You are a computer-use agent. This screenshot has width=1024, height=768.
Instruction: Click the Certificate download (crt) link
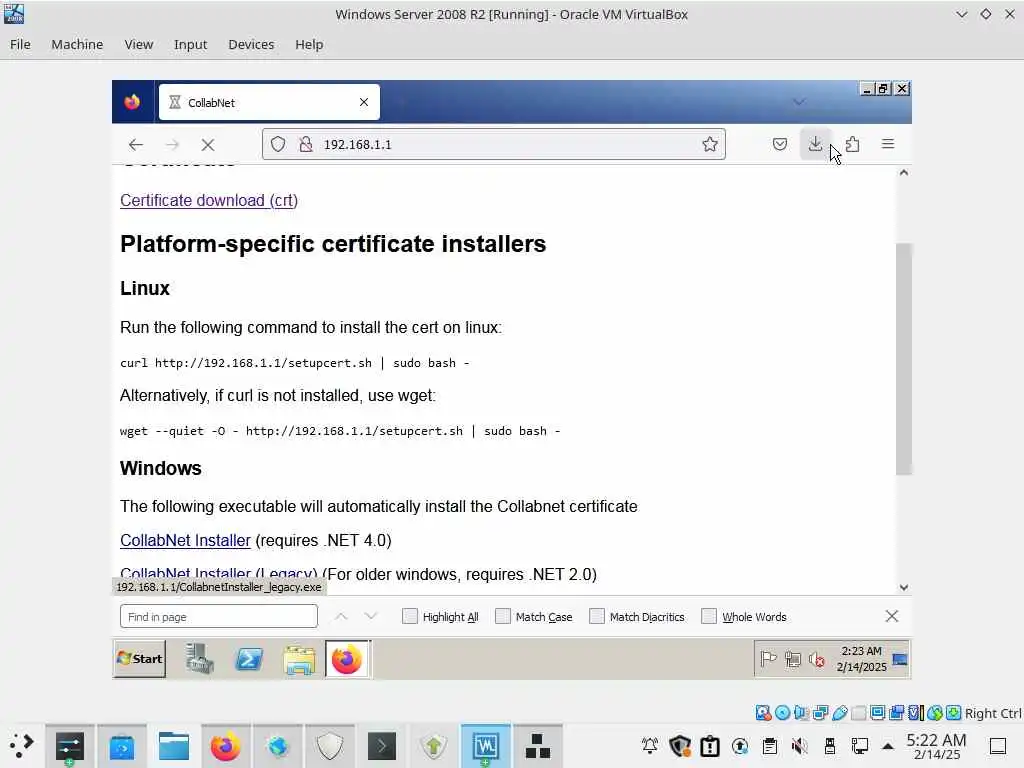[x=209, y=200]
